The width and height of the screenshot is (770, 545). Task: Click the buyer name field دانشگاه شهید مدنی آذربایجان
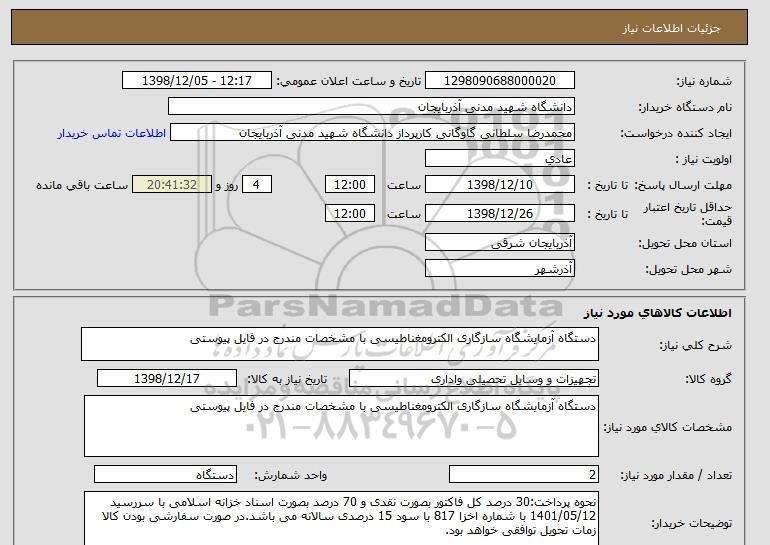(371, 107)
